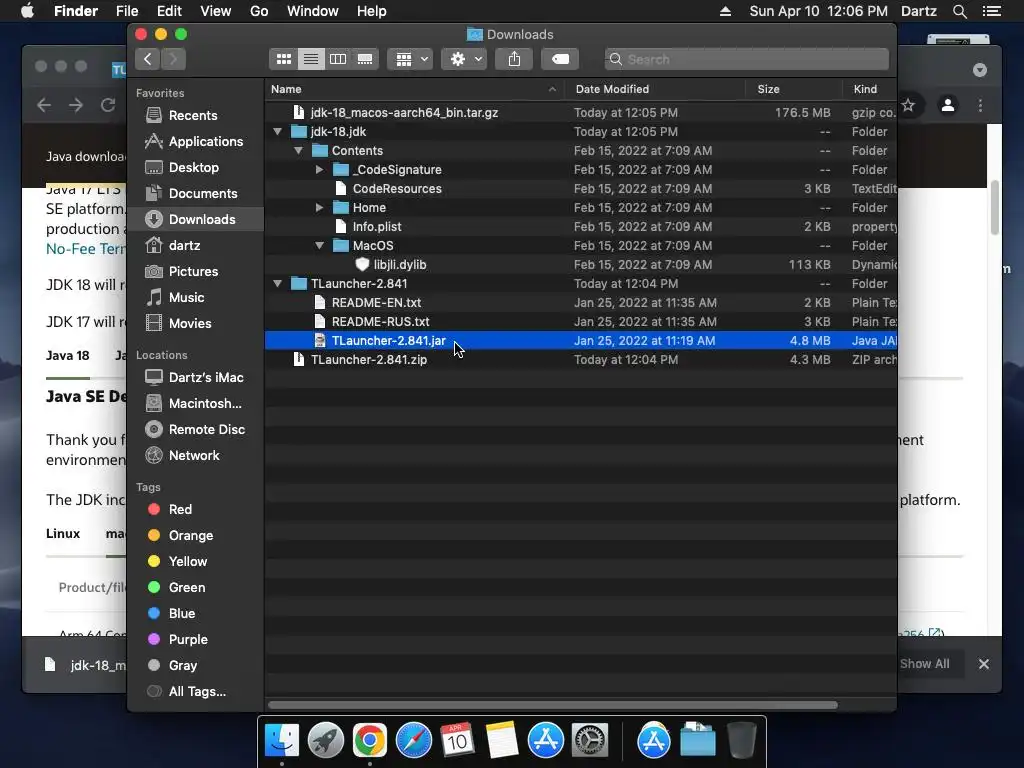Expand the Home folder
This screenshot has height=768, width=1024.
(319, 208)
